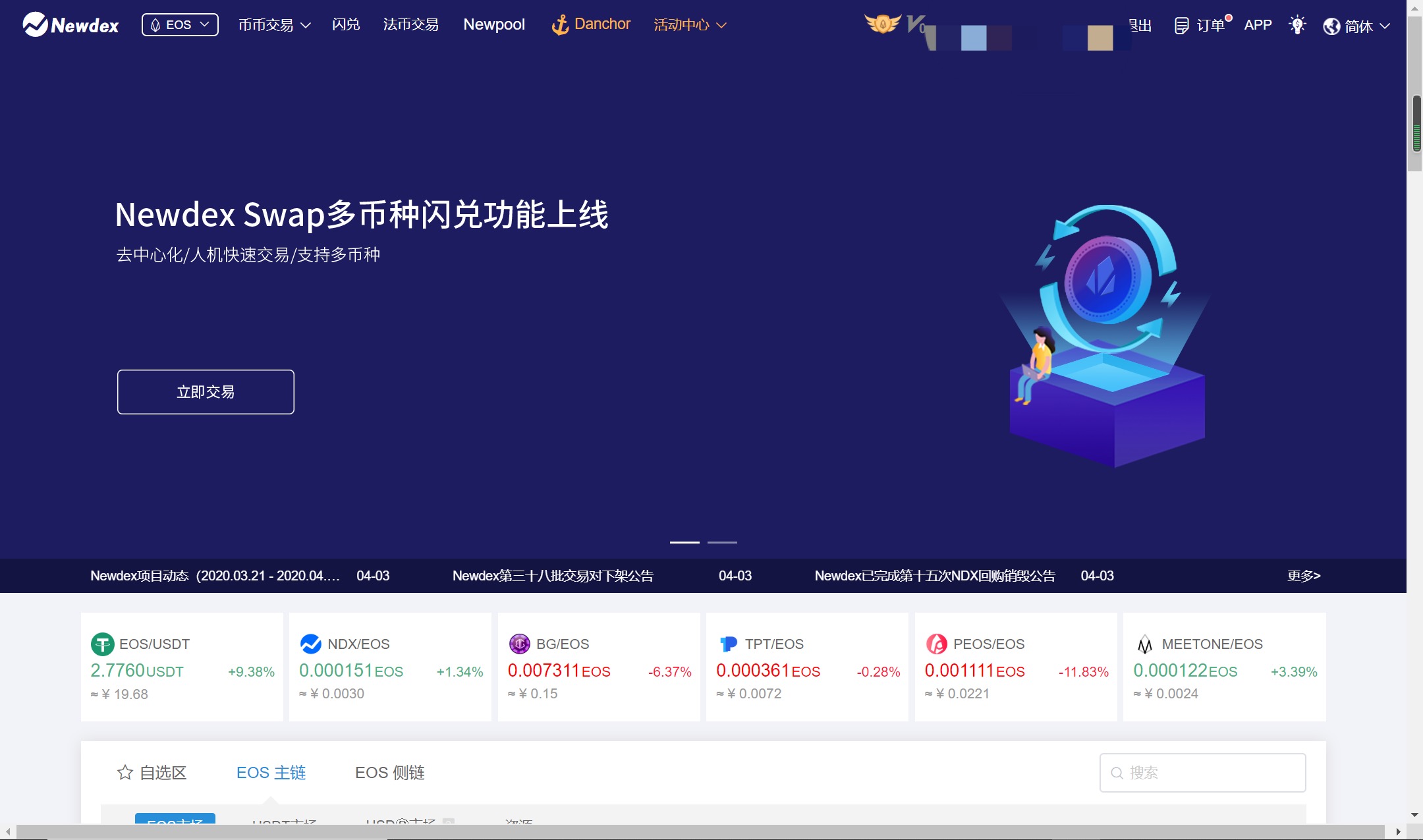Click the EOS diamond icon in chain selector
The height and width of the screenshot is (840, 1423).
tap(155, 25)
